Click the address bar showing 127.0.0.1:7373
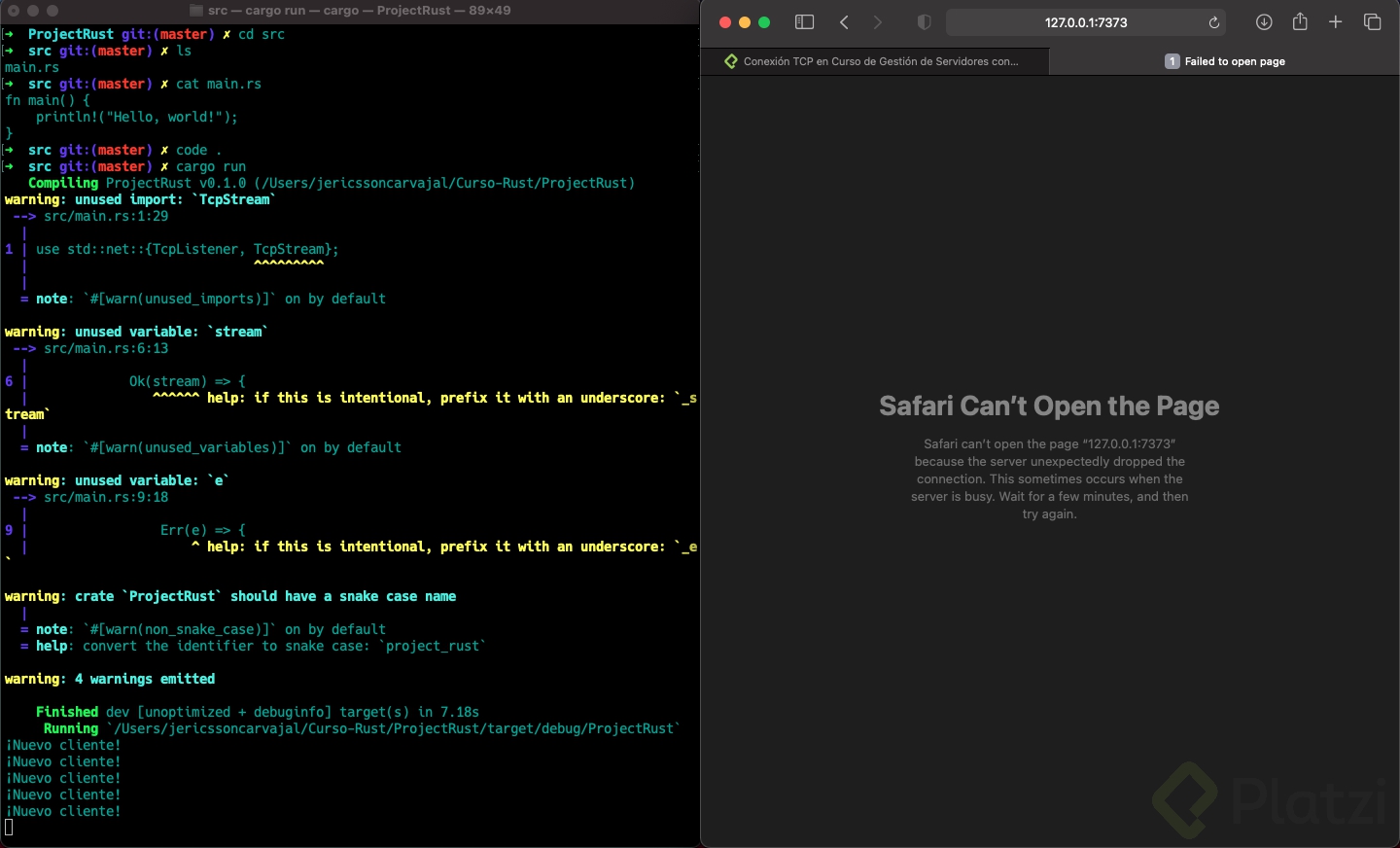Screen dimensions: 1400x848 click(1086, 21)
